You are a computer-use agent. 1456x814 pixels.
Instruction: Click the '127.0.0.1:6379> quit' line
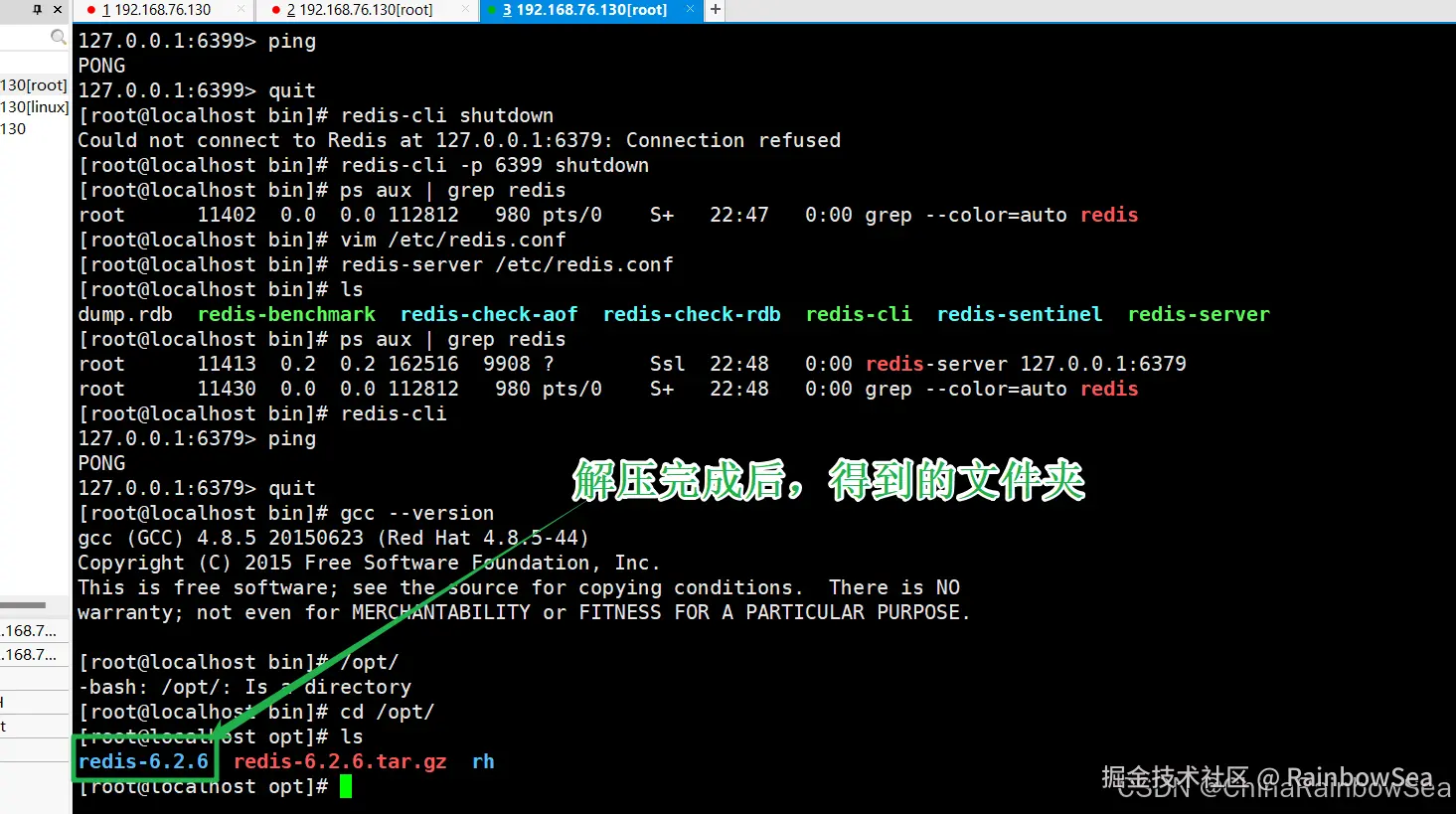click(197, 488)
